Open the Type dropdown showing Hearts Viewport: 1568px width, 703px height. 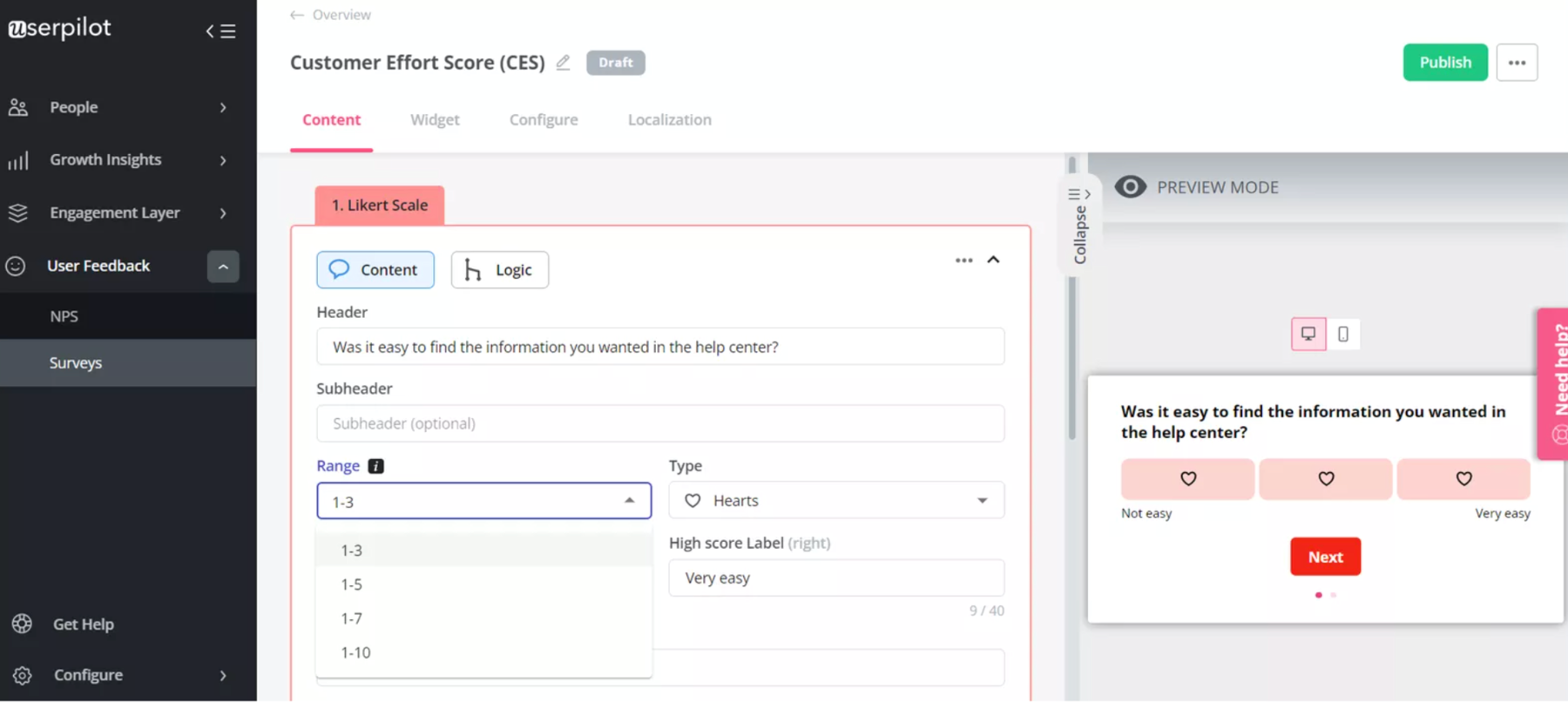[835, 501]
